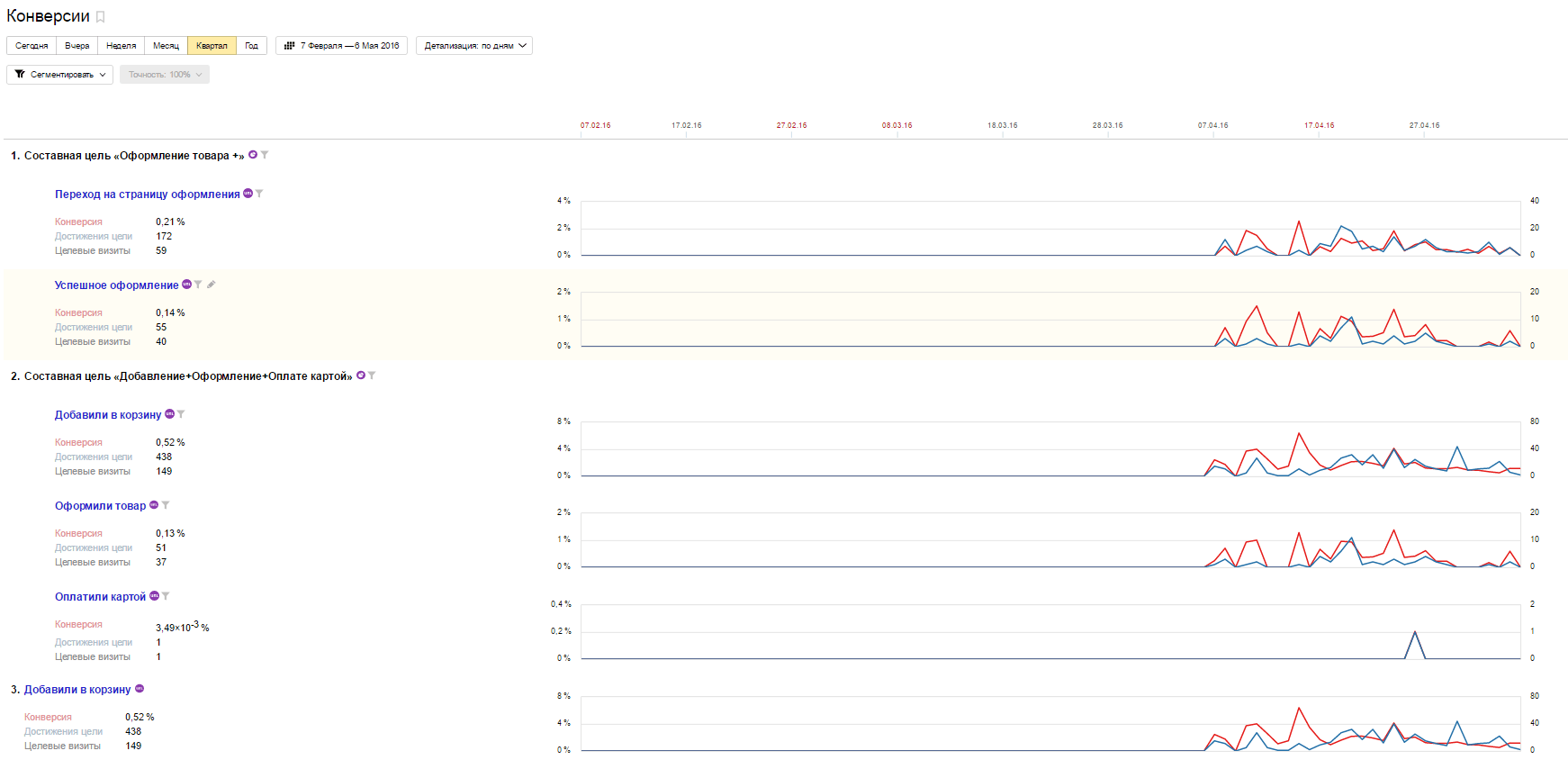Click the filter icon next to Оплатили картой
The width and height of the screenshot is (1568, 769).
(x=166, y=596)
